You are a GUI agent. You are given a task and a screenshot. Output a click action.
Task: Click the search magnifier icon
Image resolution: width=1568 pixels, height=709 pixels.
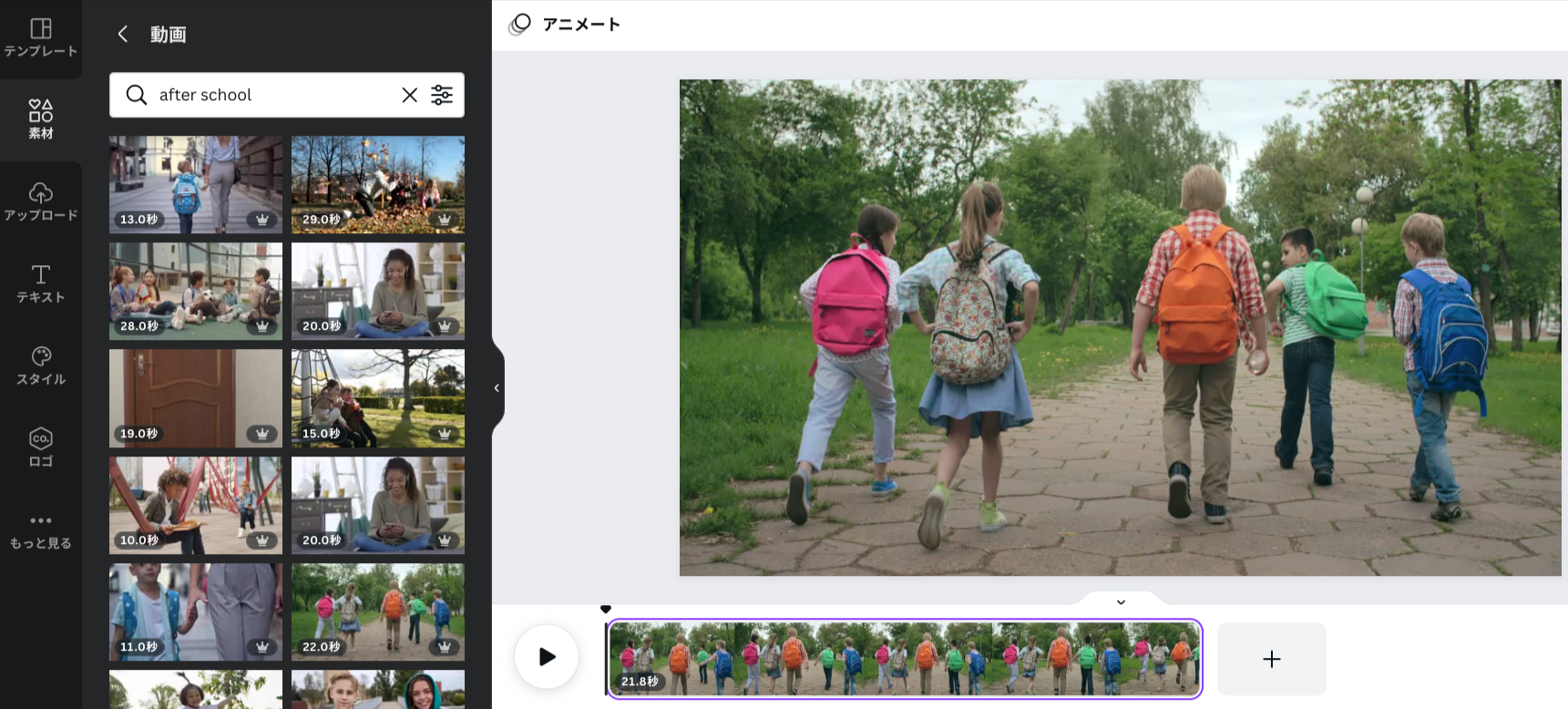[x=137, y=95]
